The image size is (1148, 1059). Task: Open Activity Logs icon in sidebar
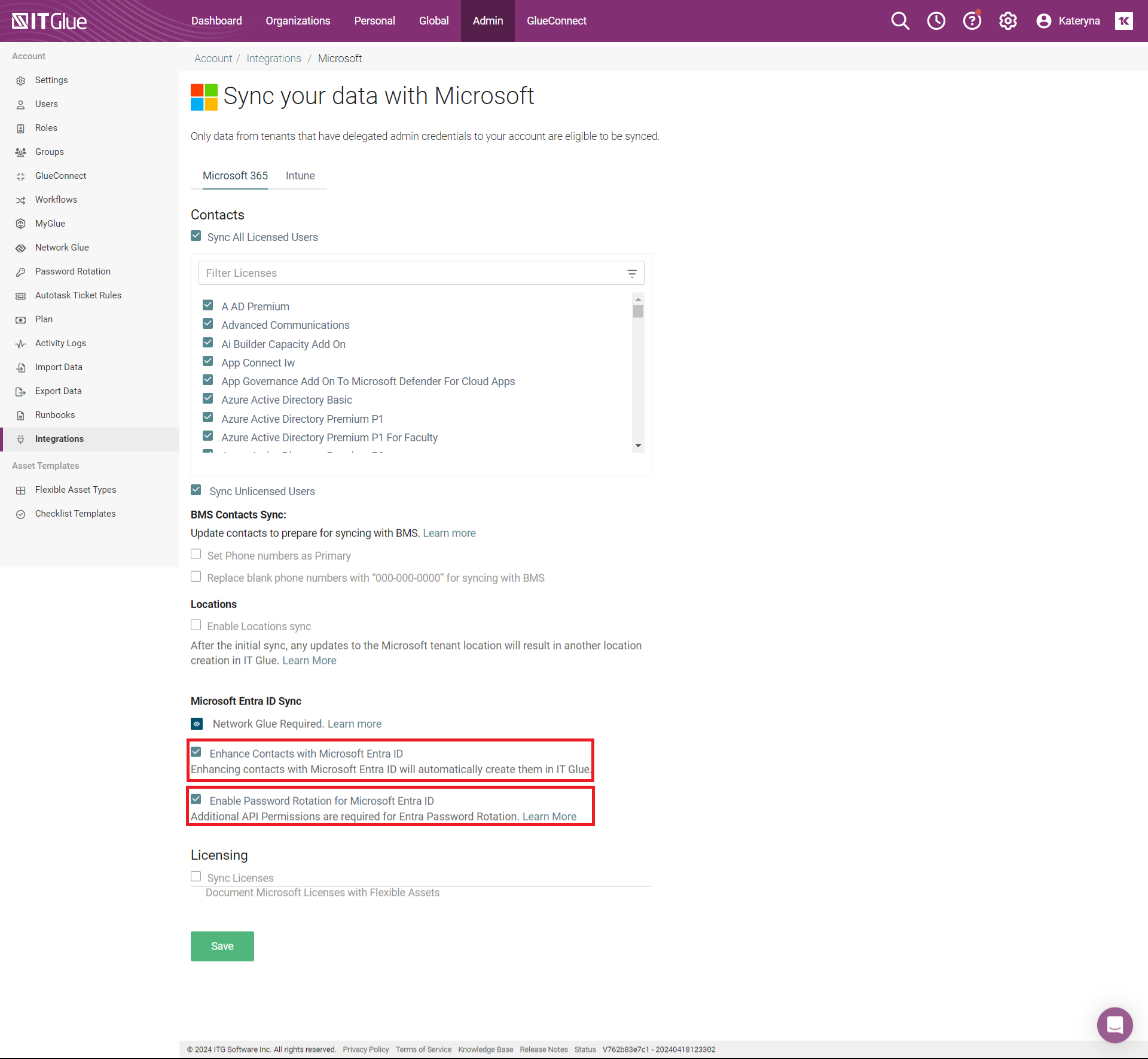[x=21, y=344]
